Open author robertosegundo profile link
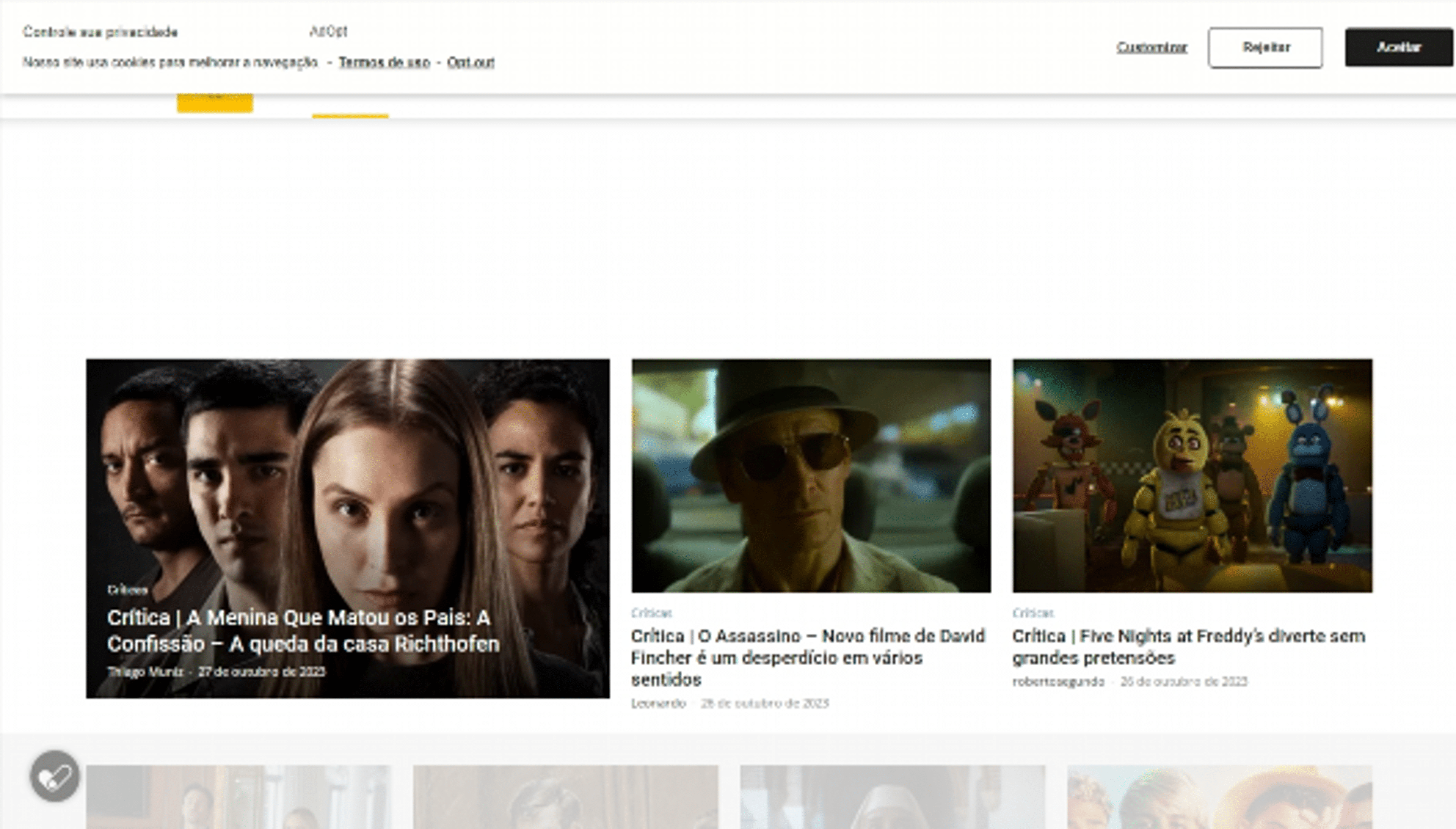Viewport: 1456px width, 829px height. 1057,681
